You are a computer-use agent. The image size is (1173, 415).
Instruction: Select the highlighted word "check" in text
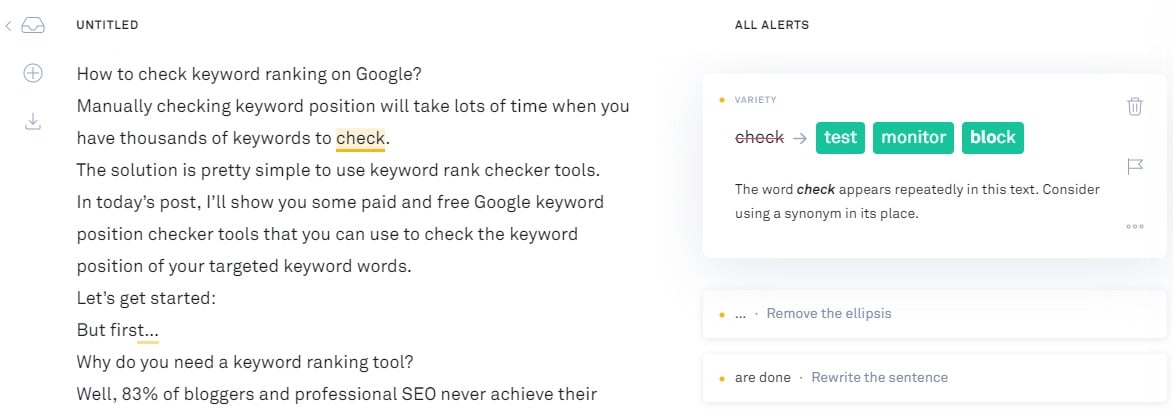click(361, 138)
